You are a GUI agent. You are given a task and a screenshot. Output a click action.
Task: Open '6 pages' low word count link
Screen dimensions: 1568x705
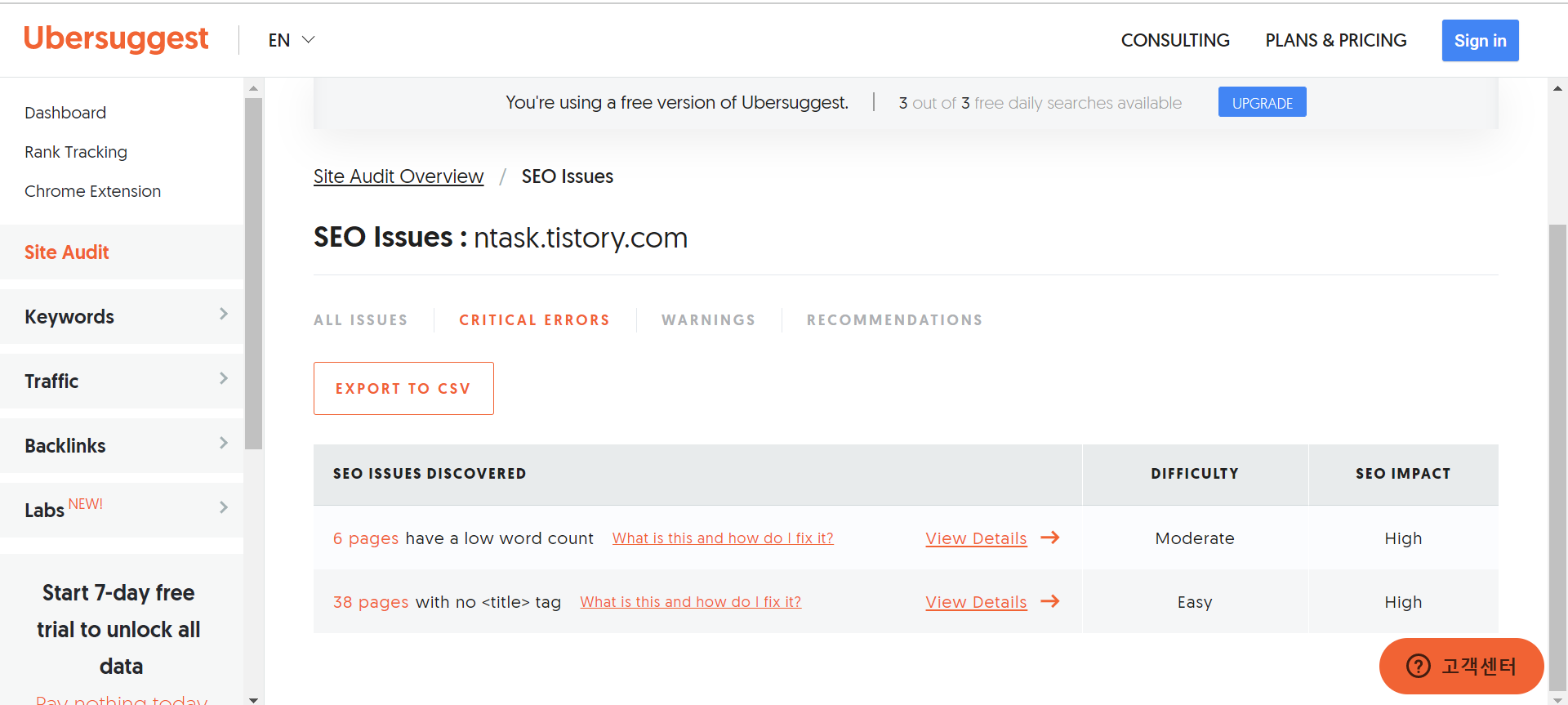pyautogui.click(x=366, y=538)
